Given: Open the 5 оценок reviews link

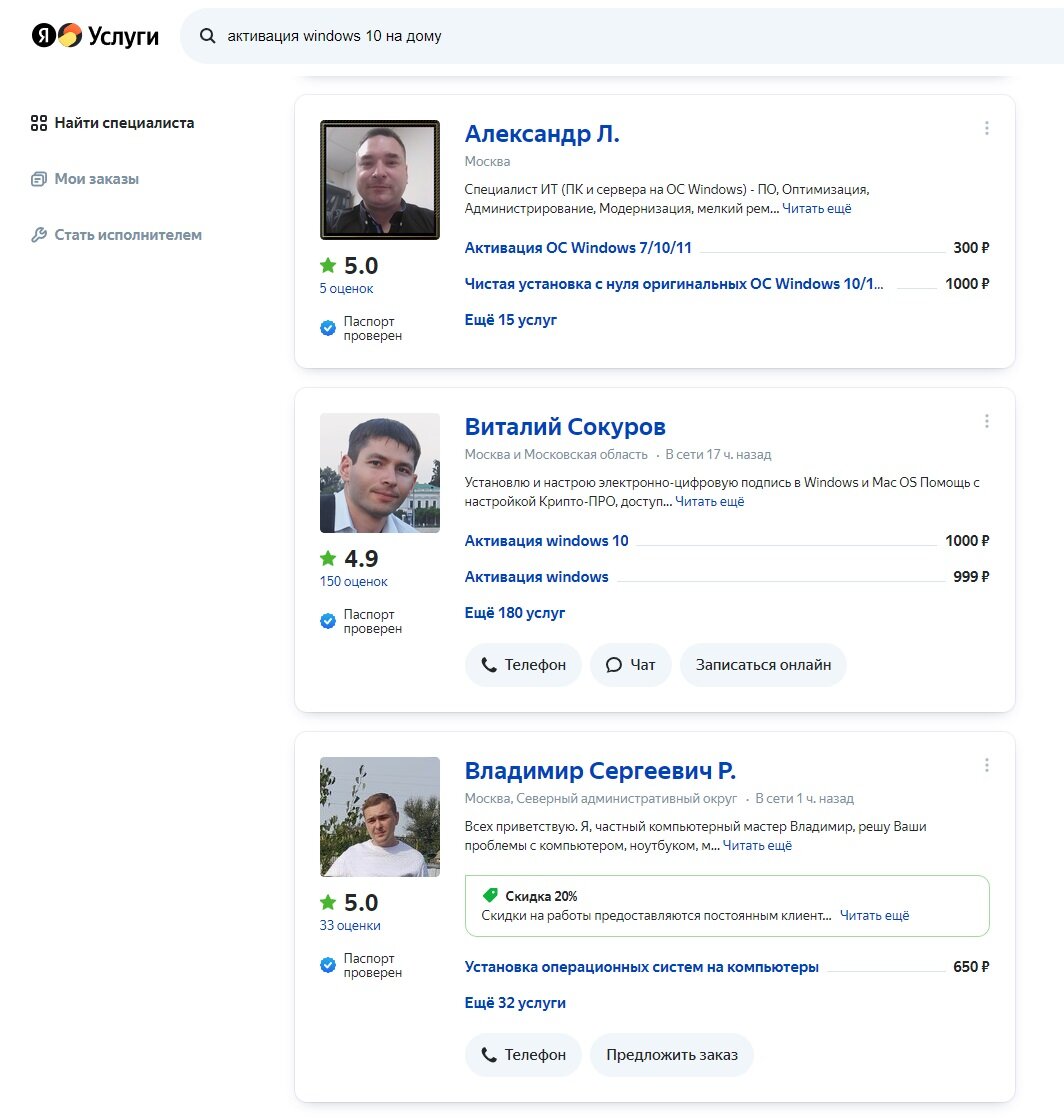Looking at the screenshot, I should pyautogui.click(x=347, y=289).
